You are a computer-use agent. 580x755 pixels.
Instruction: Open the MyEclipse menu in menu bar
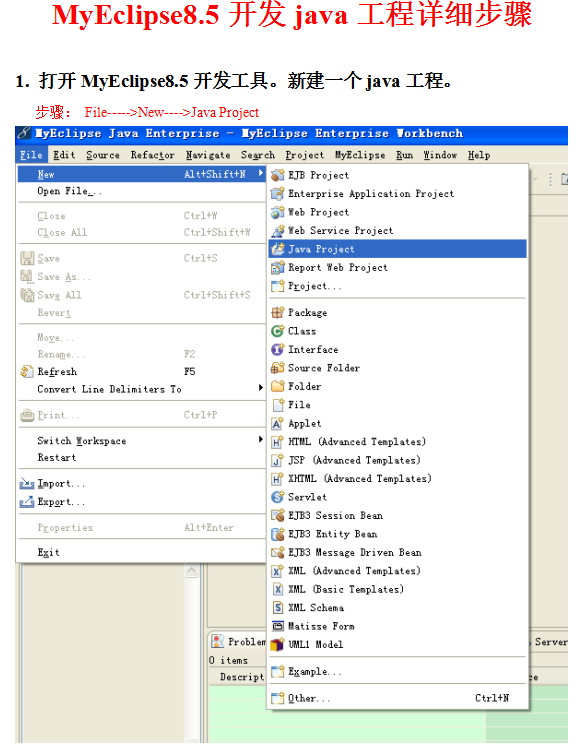point(360,155)
